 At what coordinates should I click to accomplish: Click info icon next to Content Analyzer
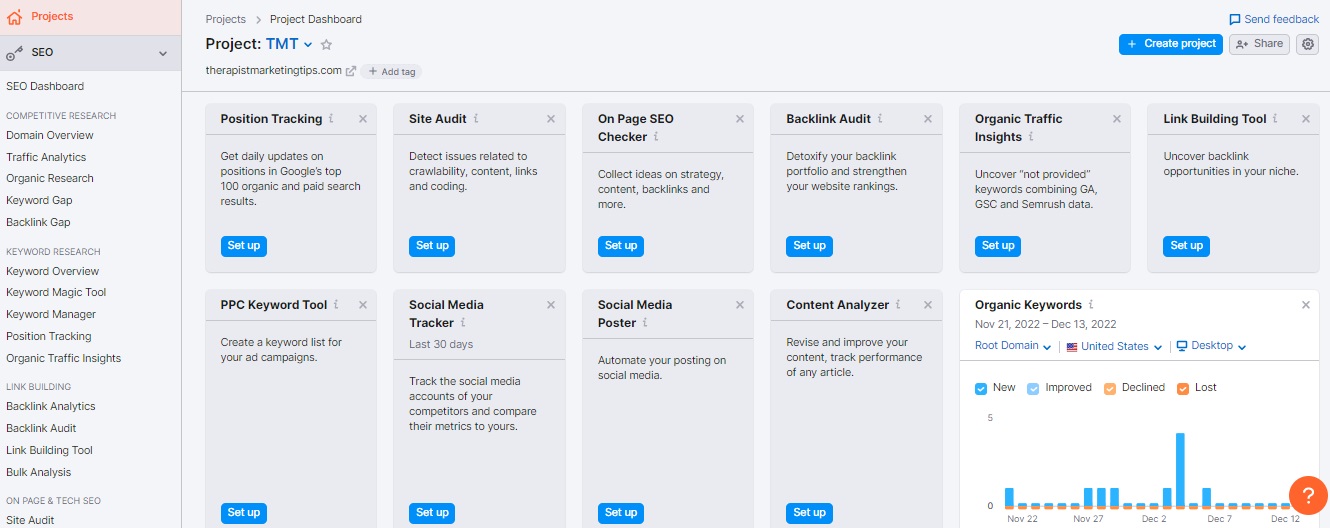click(898, 304)
